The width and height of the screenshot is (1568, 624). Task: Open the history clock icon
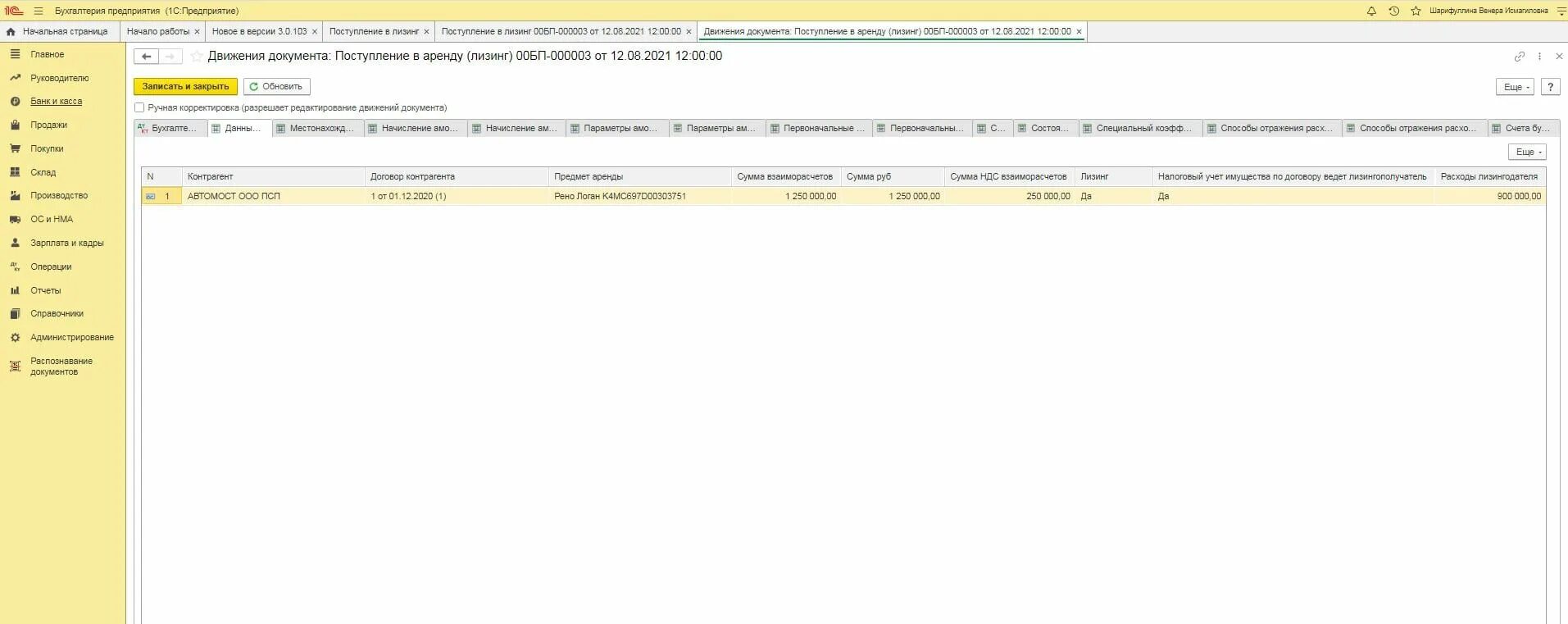point(1393,11)
